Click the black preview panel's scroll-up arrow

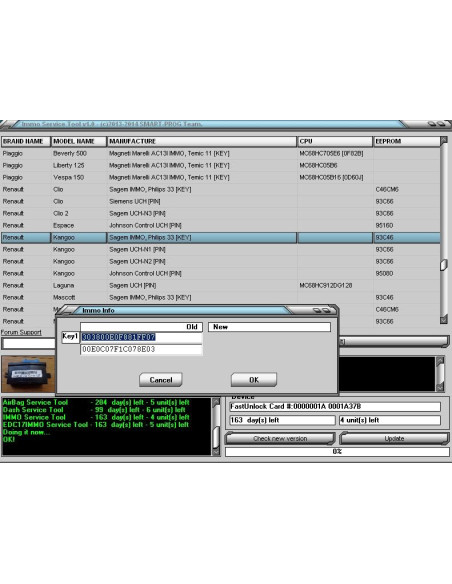440,361
